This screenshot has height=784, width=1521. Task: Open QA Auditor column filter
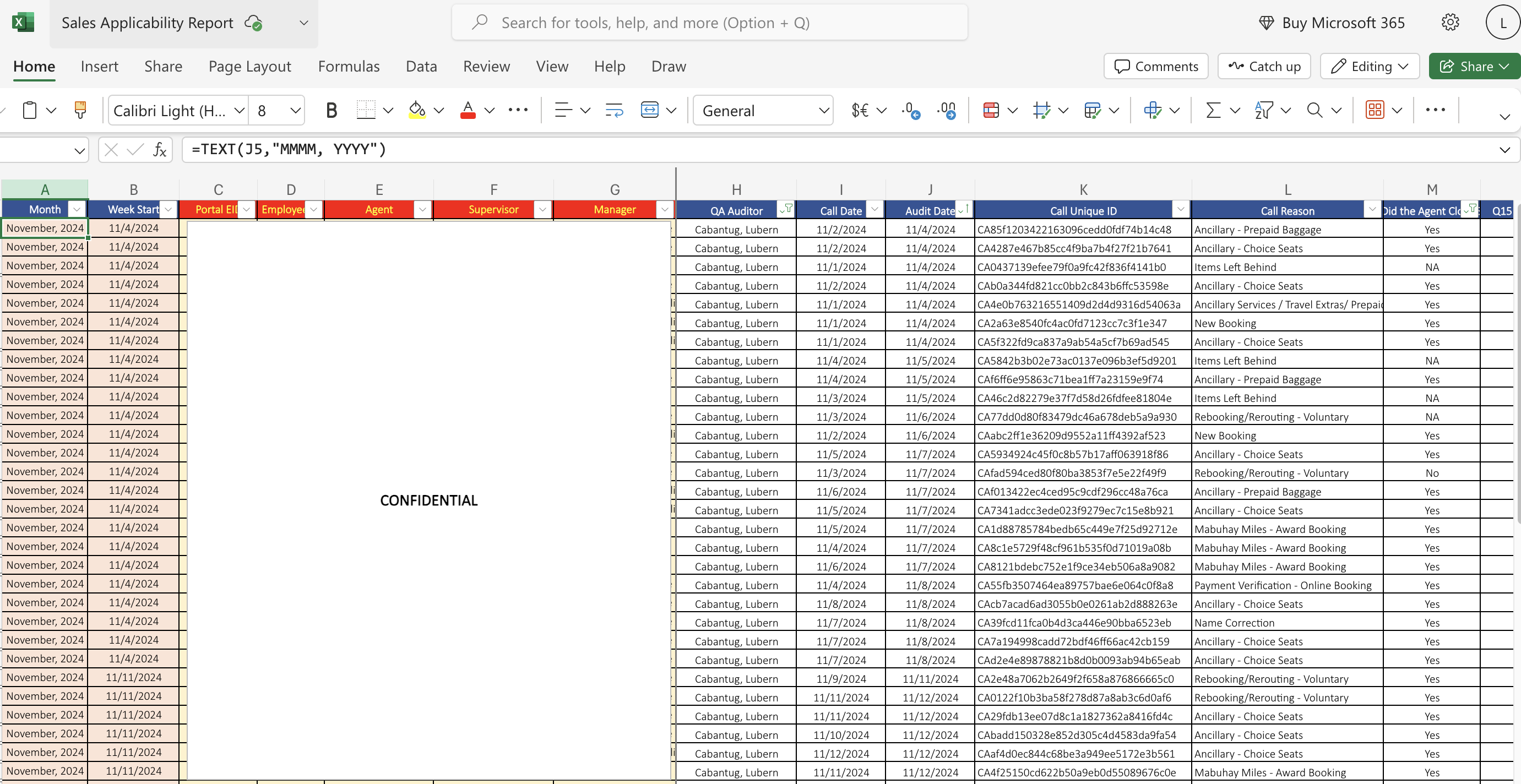786,210
